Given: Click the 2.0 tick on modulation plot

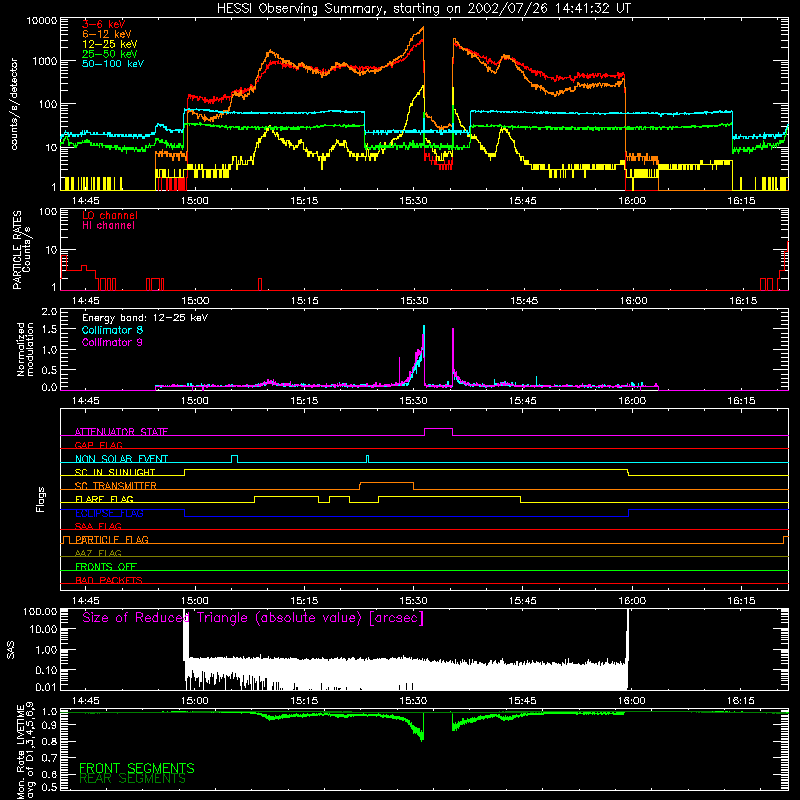Looking at the screenshot, I should pyautogui.click(x=48, y=311).
